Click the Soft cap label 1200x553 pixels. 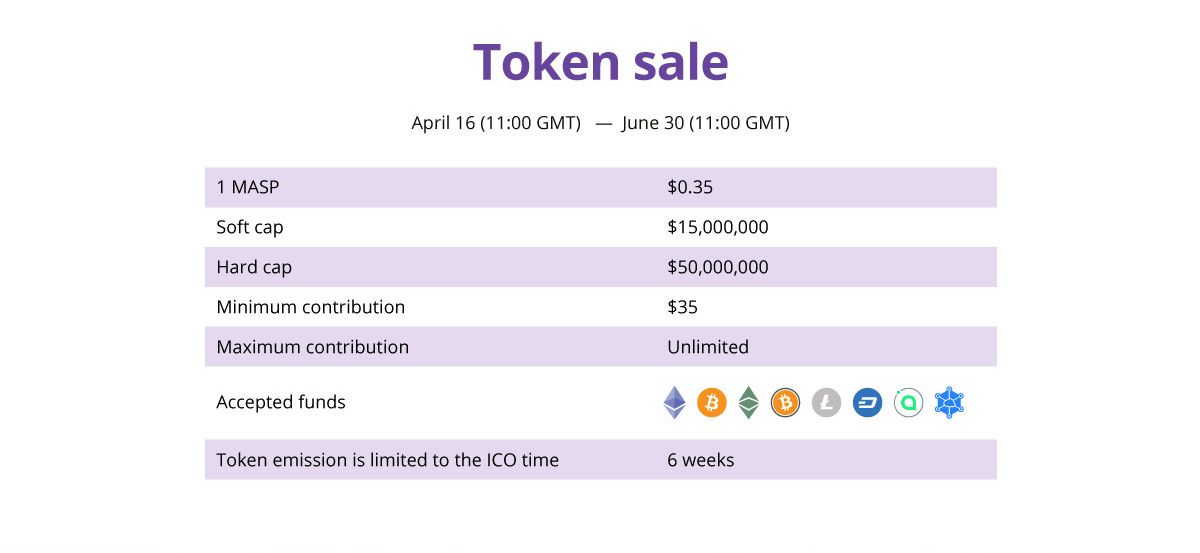tap(250, 227)
